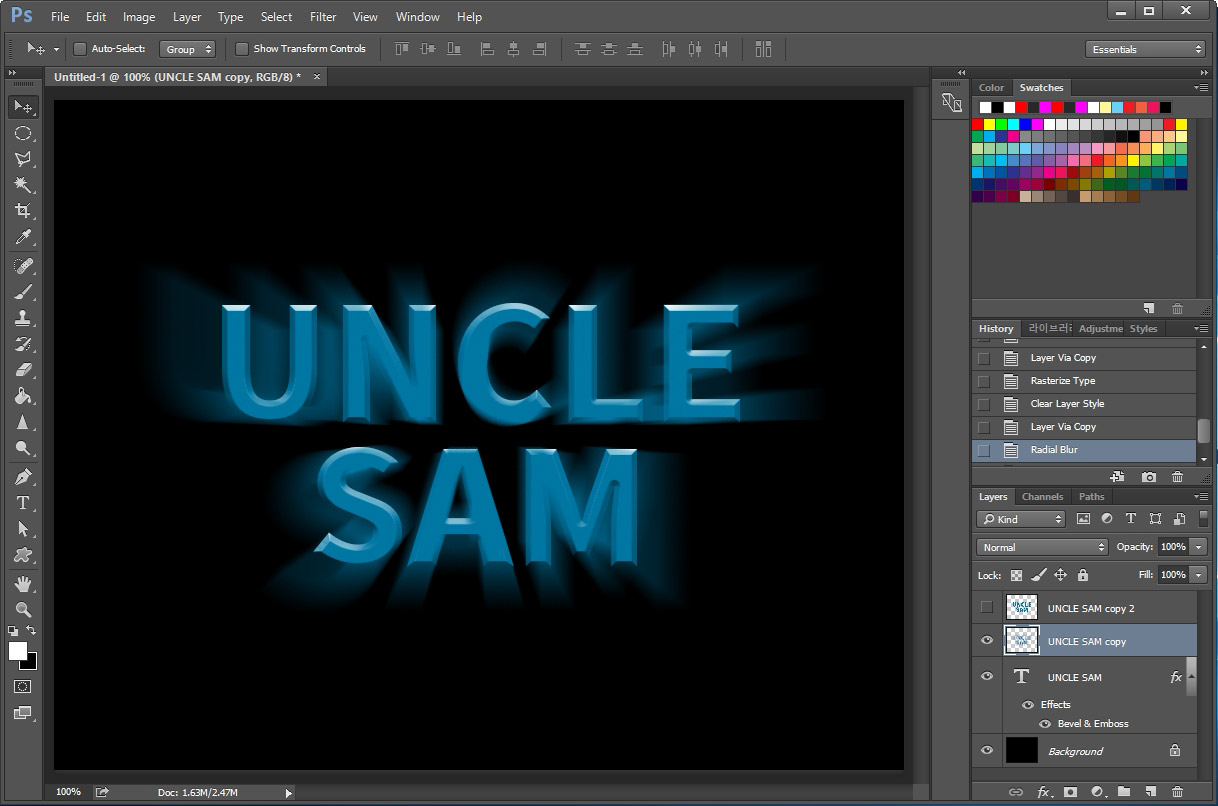The height and width of the screenshot is (806, 1218).
Task: Hide the Bevel & Emboss effect
Action: click(1045, 723)
